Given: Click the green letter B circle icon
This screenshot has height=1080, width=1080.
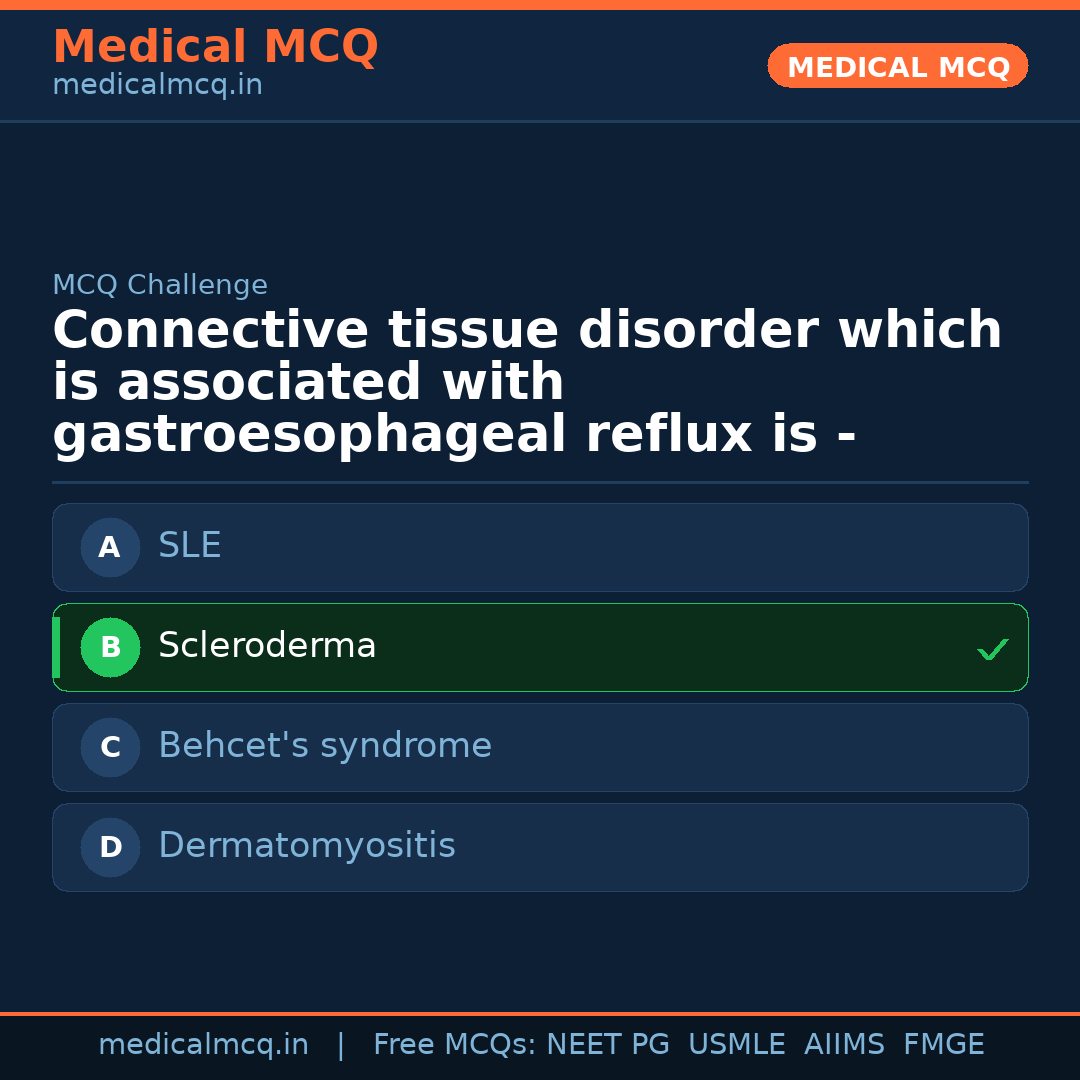Looking at the screenshot, I should (x=110, y=647).
